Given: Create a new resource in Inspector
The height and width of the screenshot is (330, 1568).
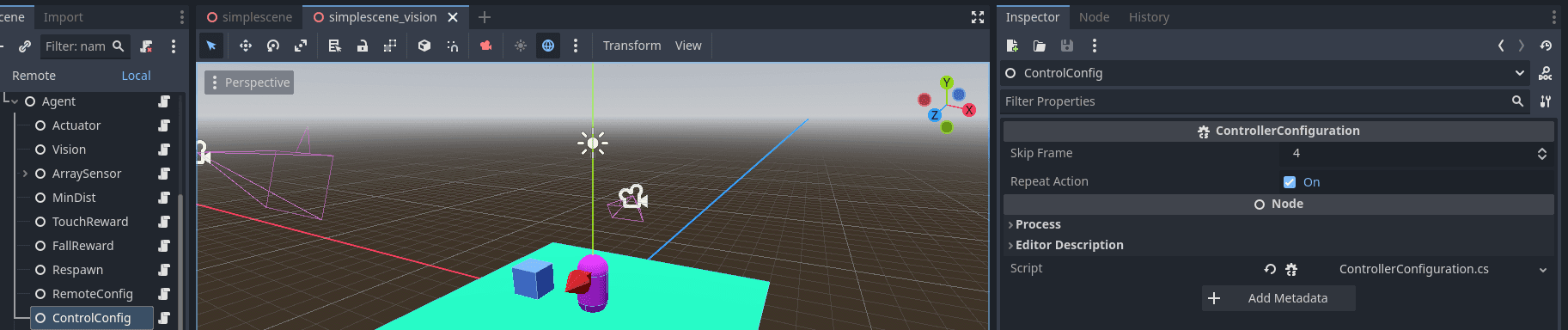Looking at the screenshot, I should pyautogui.click(x=1012, y=46).
